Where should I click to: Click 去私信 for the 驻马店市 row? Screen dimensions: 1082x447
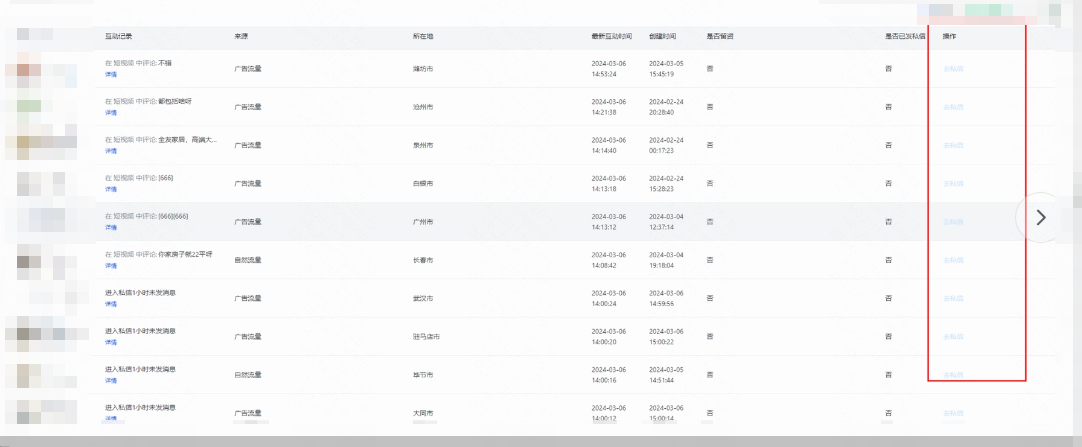tap(953, 337)
